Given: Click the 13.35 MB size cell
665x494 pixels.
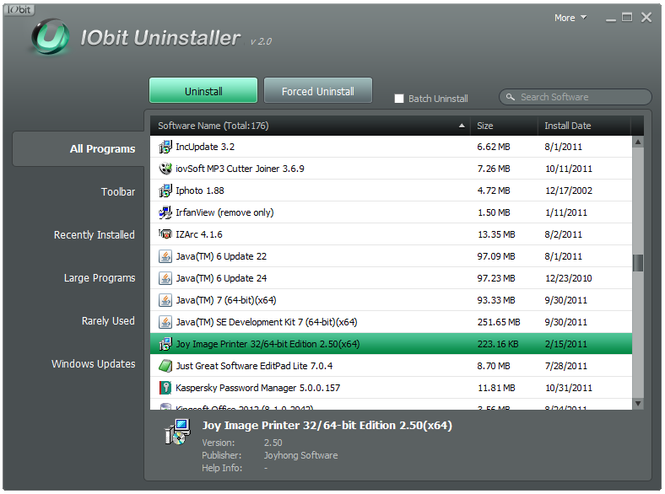Looking at the screenshot, I should pos(496,234).
